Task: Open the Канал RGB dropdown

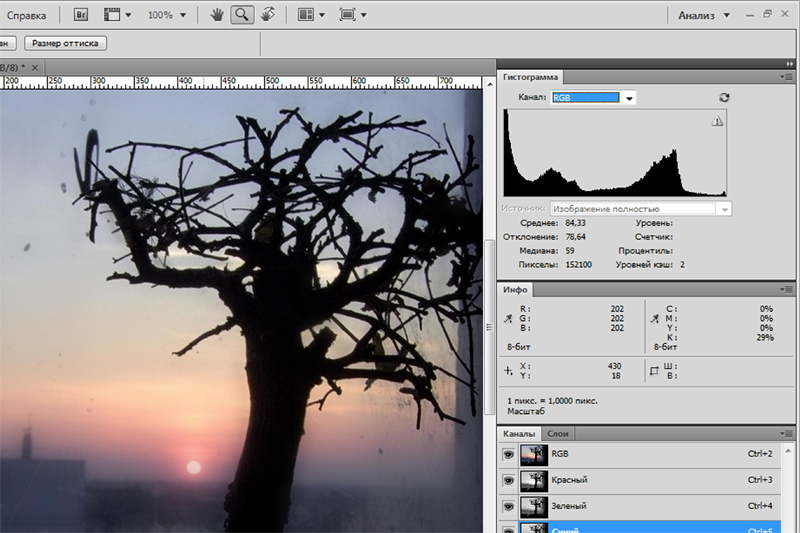Action: (x=629, y=98)
